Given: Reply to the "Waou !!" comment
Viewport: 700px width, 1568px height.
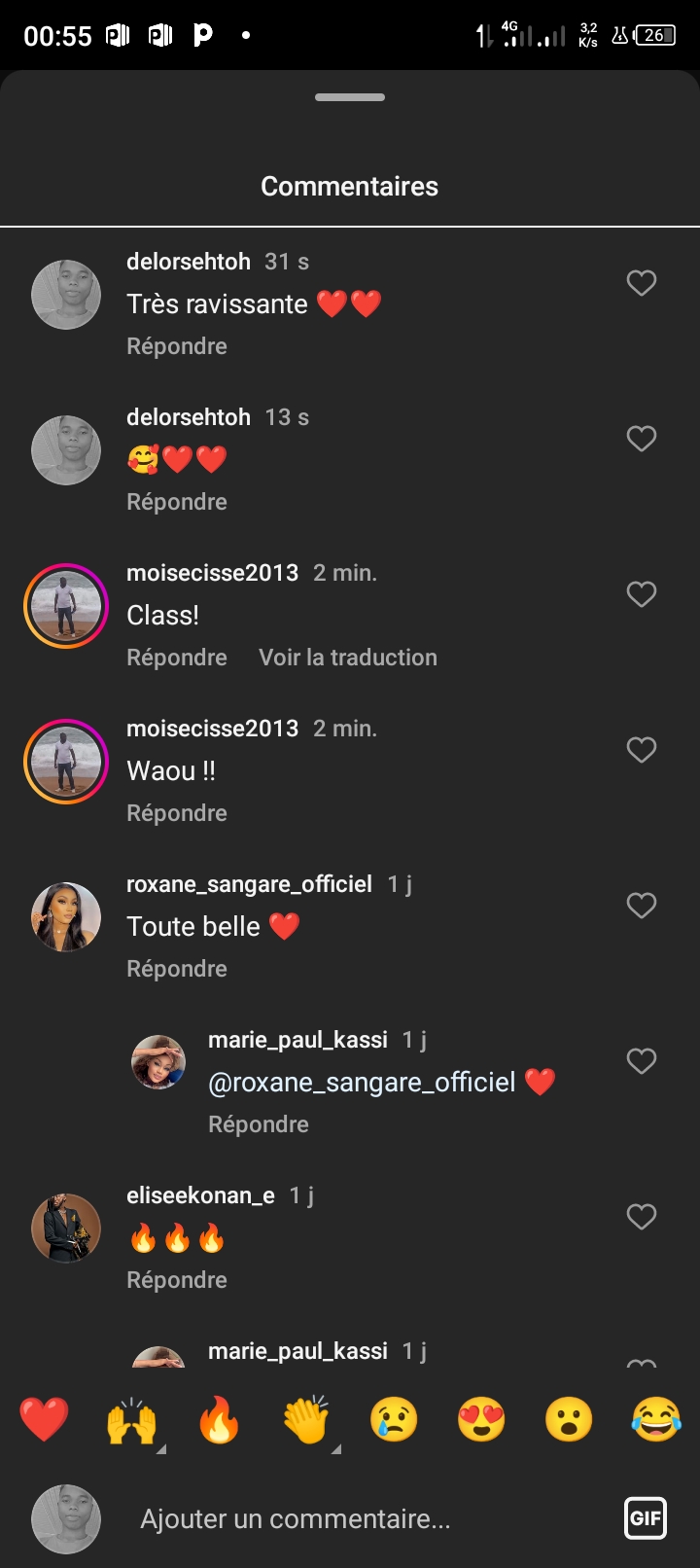Looking at the screenshot, I should point(177,813).
